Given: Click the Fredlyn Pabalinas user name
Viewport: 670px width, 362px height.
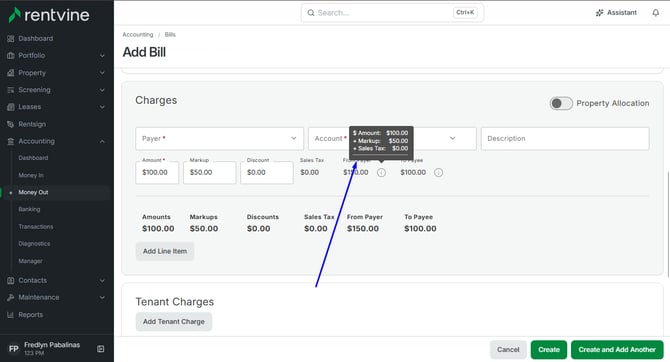Looking at the screenshot, I should click(x=52, y=345).
